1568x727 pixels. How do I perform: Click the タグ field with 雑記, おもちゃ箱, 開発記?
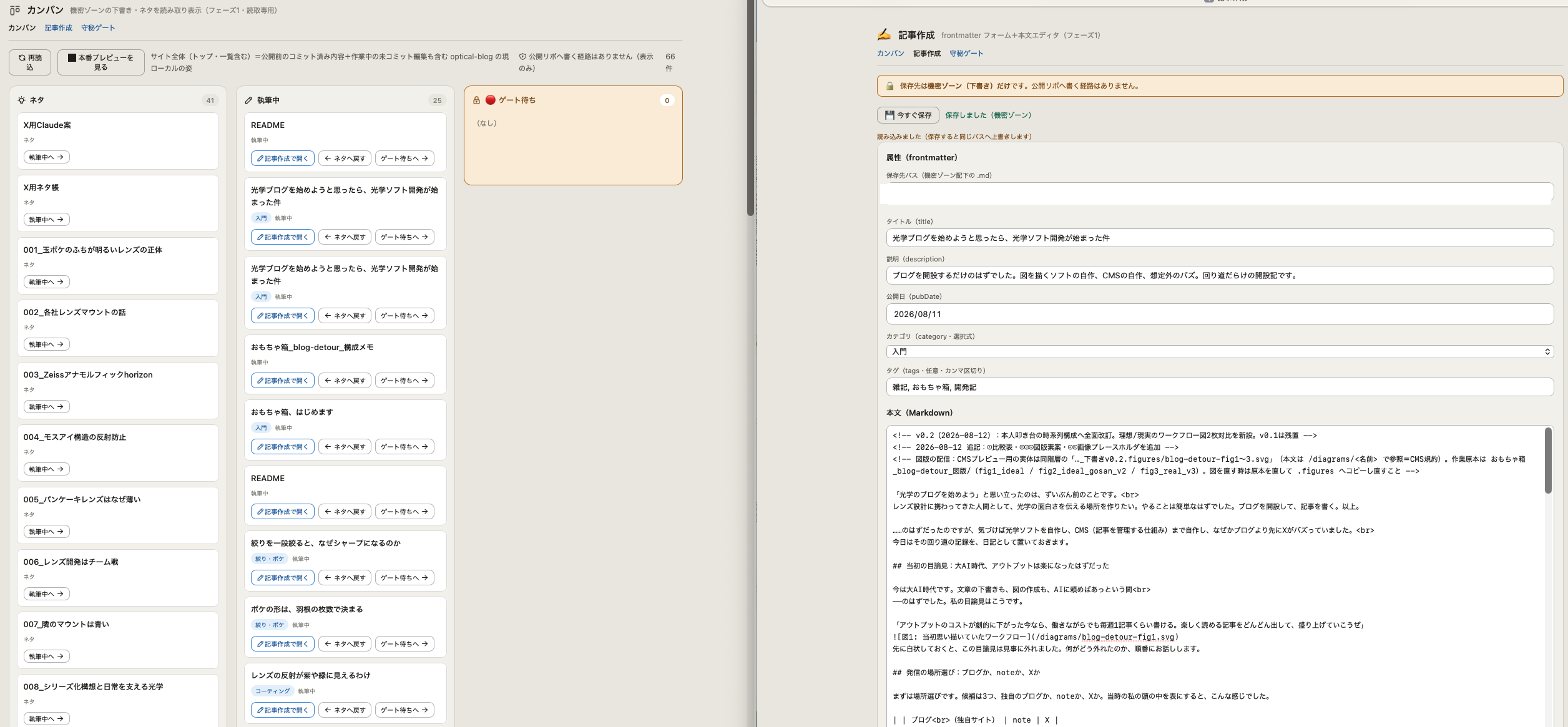pyautogui.click(x=1220, y=387)
